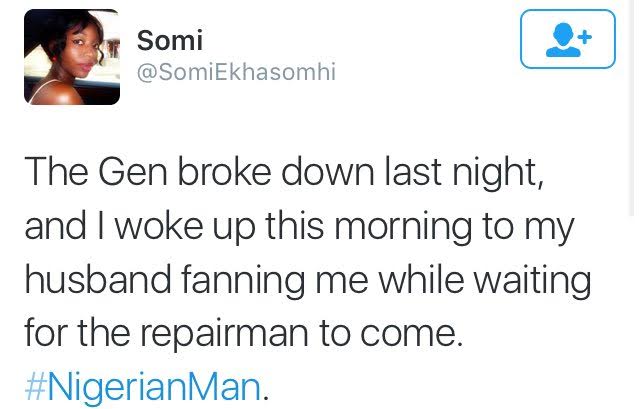
Task: Click the follow user button
Action: (x=568, y=39)
